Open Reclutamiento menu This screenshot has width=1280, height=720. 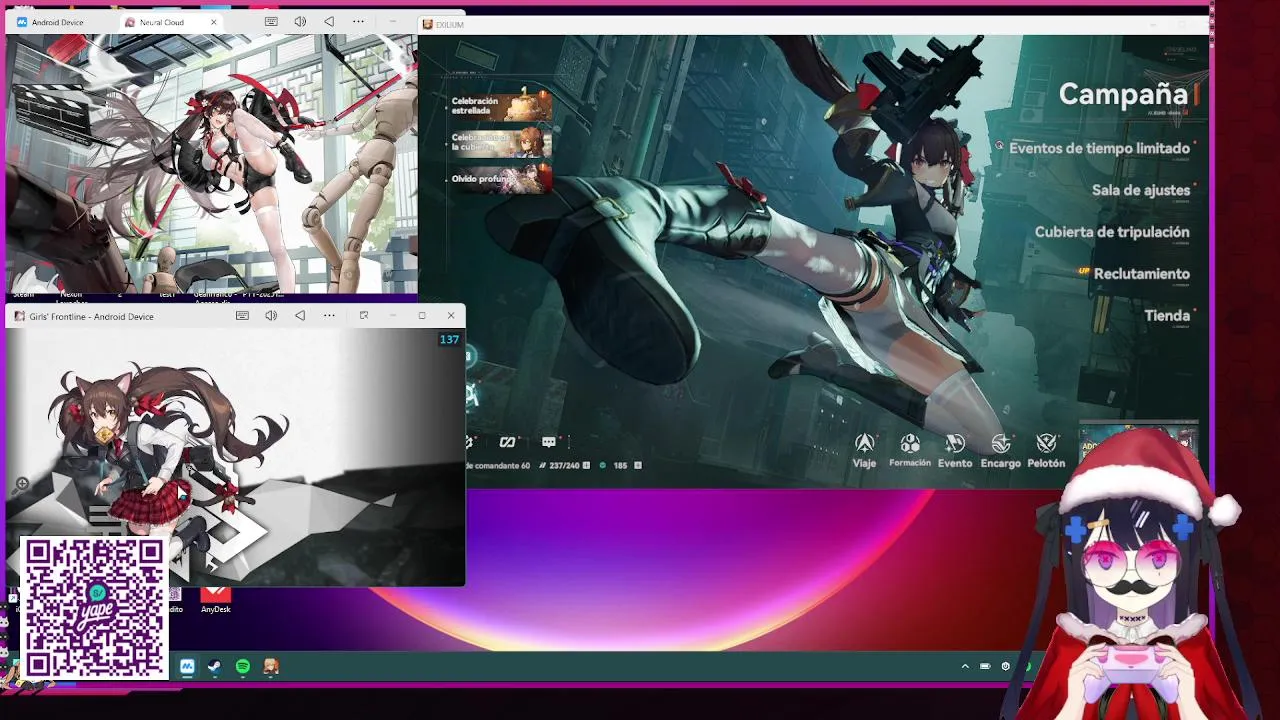[1141, 274]
